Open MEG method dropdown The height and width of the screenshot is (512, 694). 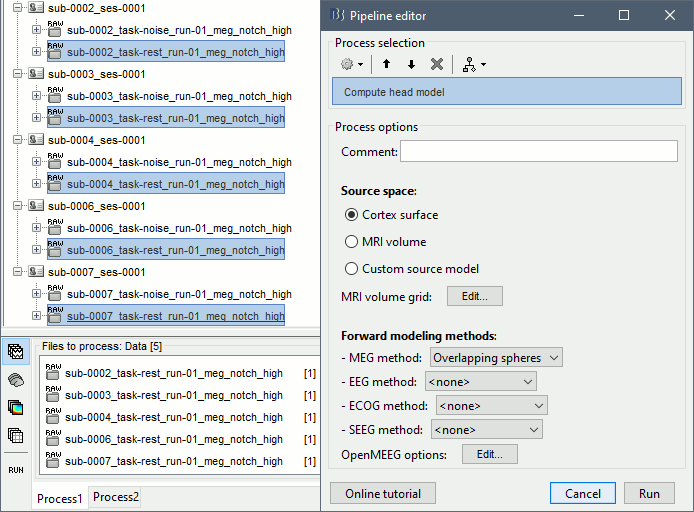(496, 358)
